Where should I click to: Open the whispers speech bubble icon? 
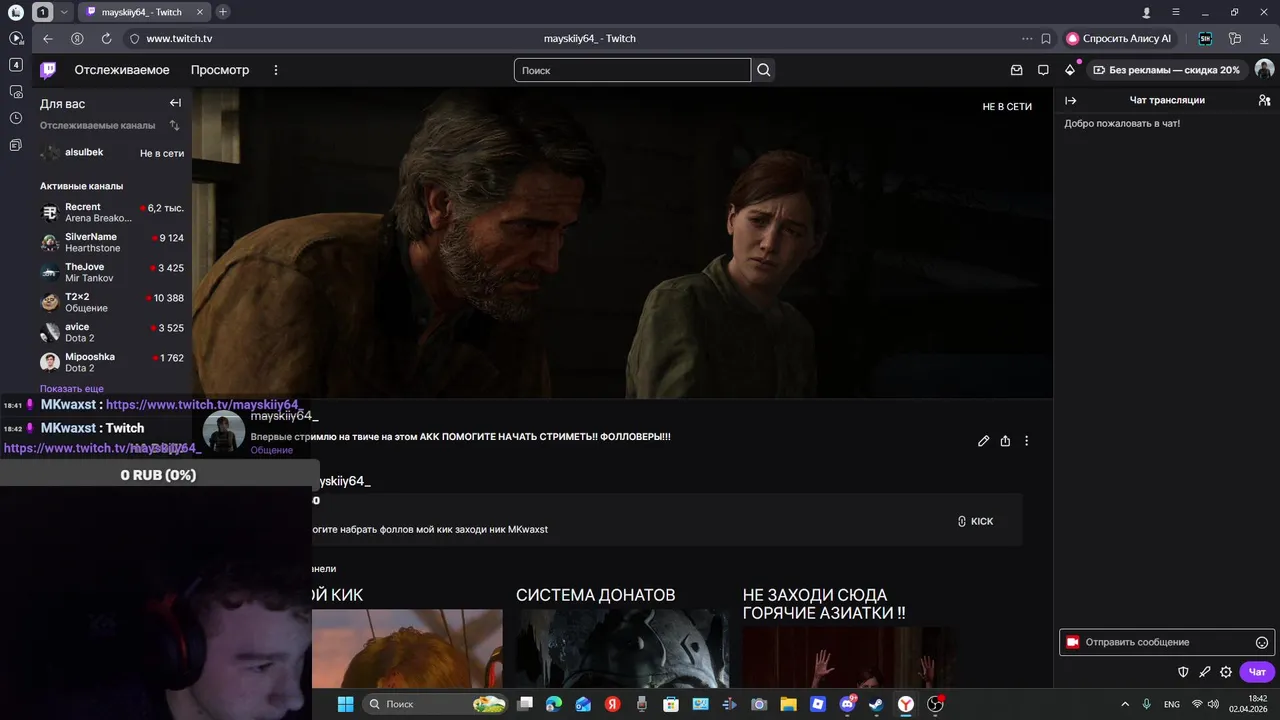[1043, 70]
